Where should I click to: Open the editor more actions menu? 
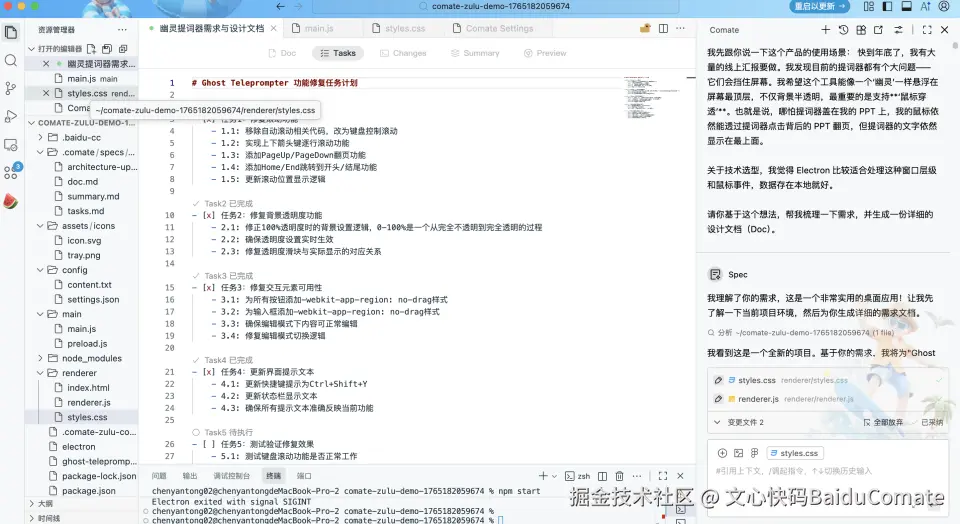coord(680,28)
